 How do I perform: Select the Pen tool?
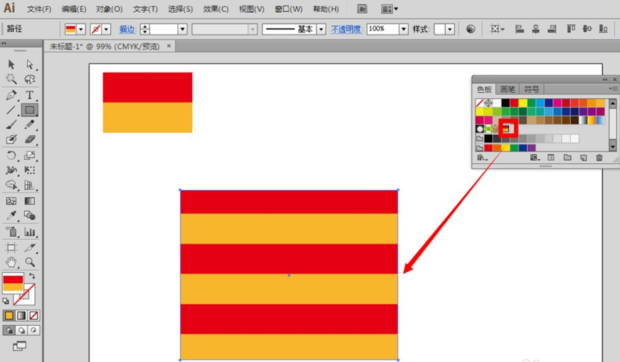coord(11,95)
